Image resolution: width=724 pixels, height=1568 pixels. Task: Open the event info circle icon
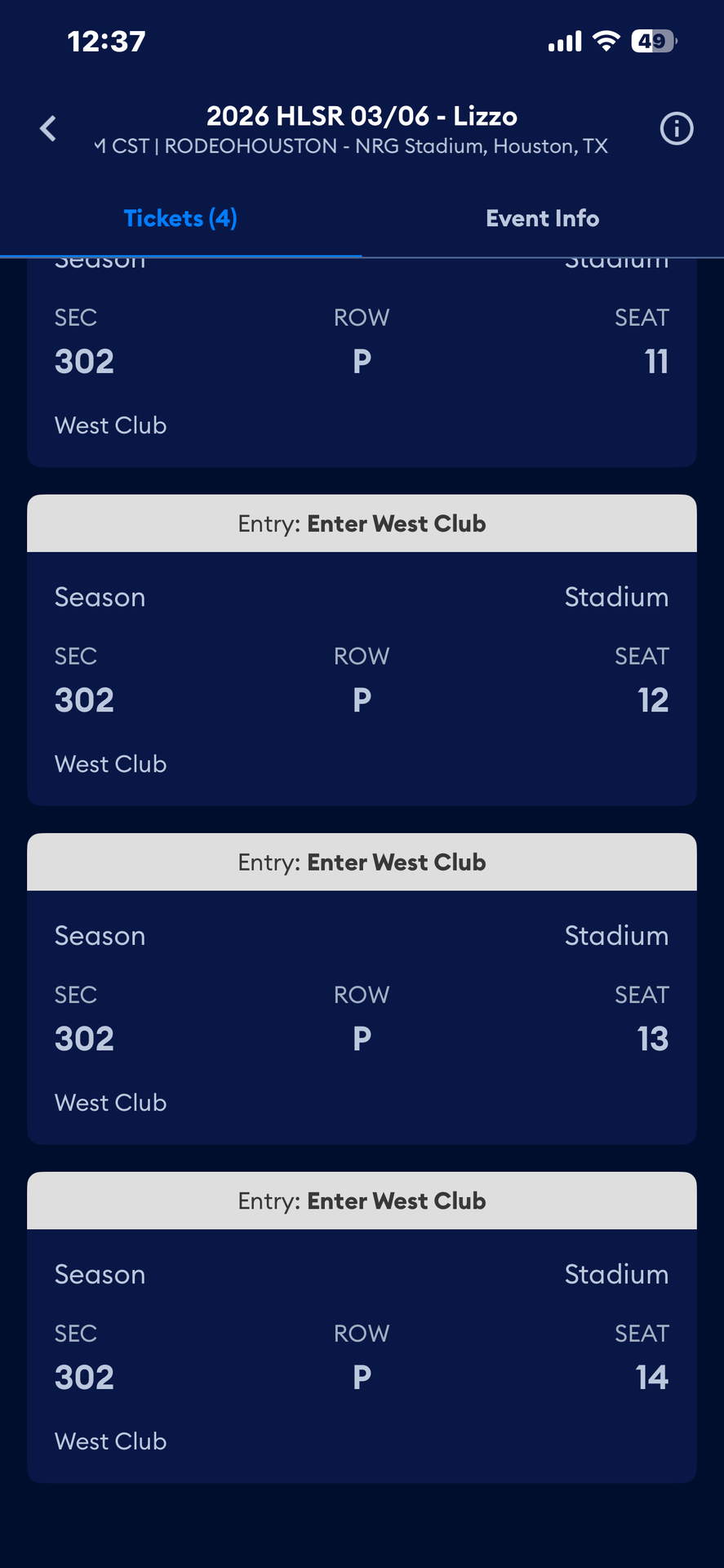[x=676, y=128]
